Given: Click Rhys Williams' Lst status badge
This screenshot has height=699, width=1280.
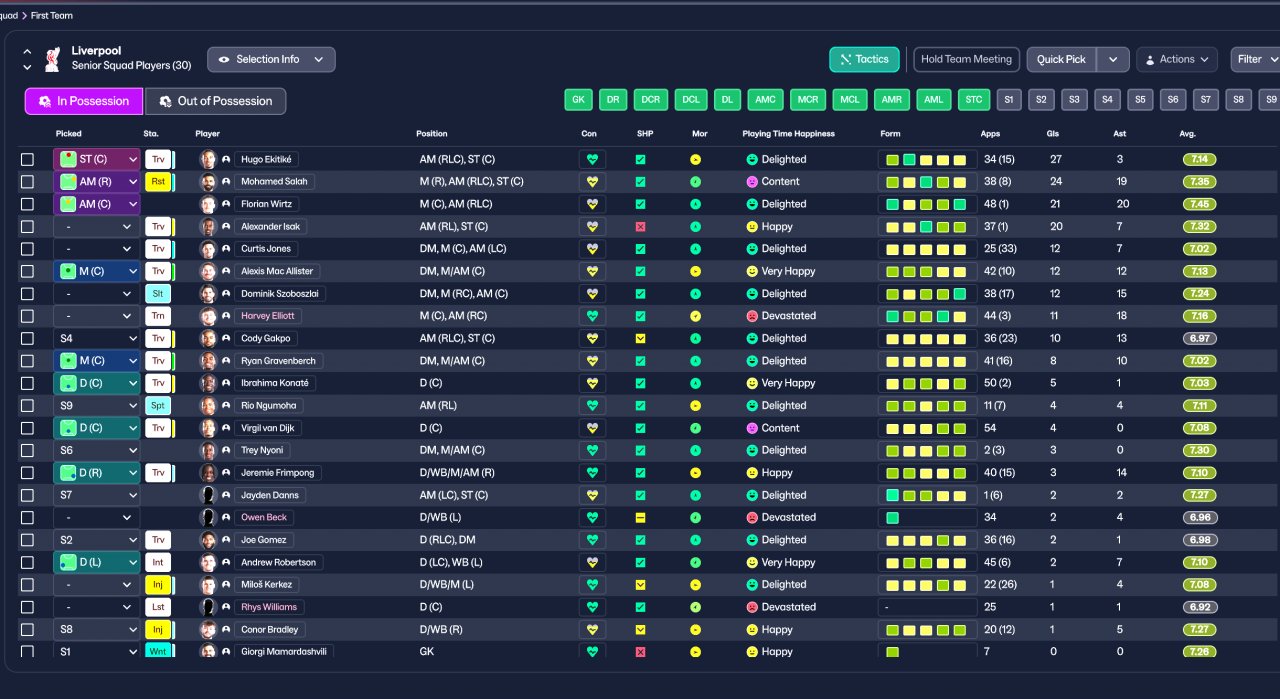Looking at the screenshot, I should [158, 607].
